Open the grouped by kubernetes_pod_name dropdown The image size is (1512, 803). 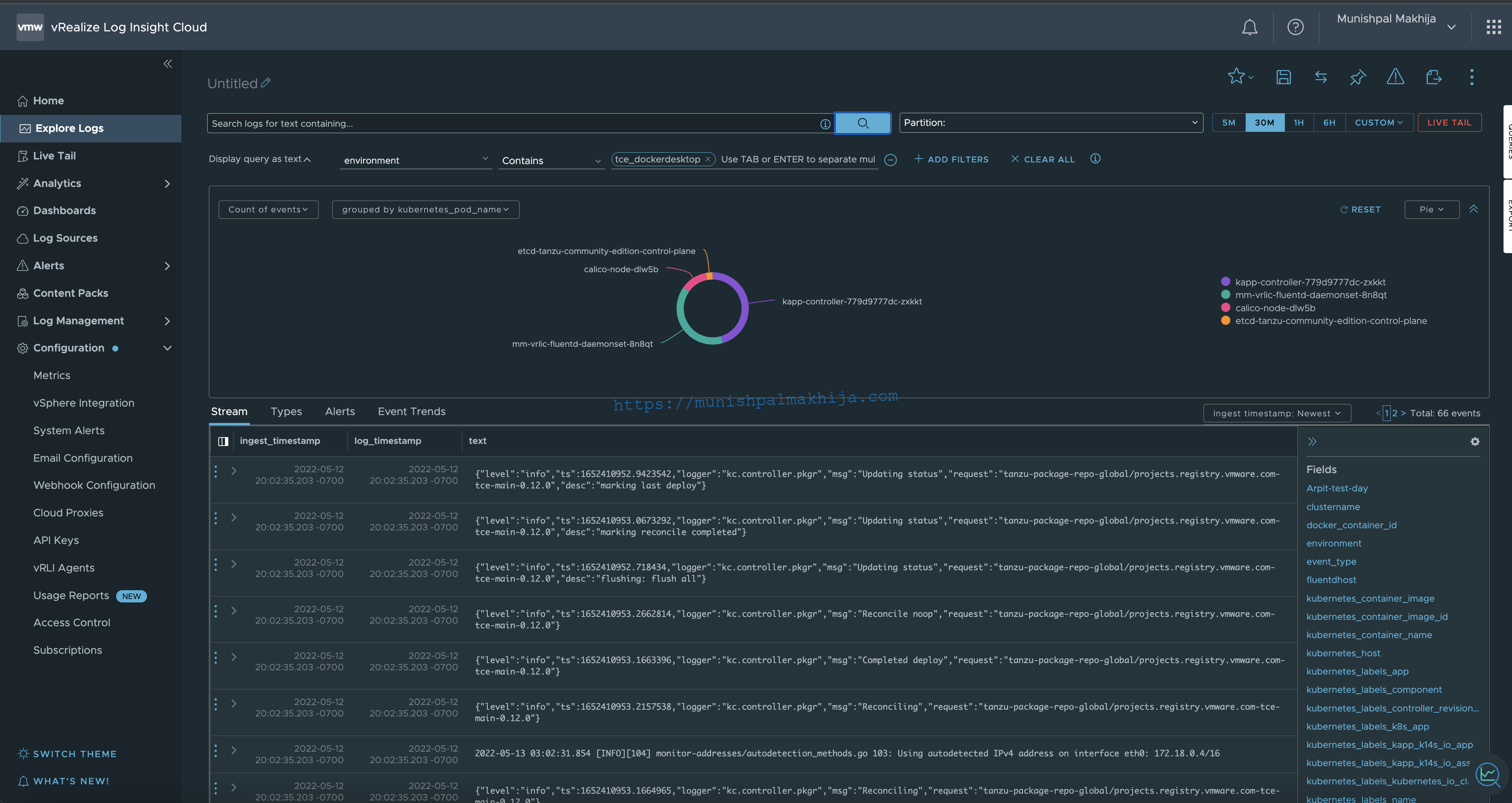pyautogui.click(x=425, y=209)
